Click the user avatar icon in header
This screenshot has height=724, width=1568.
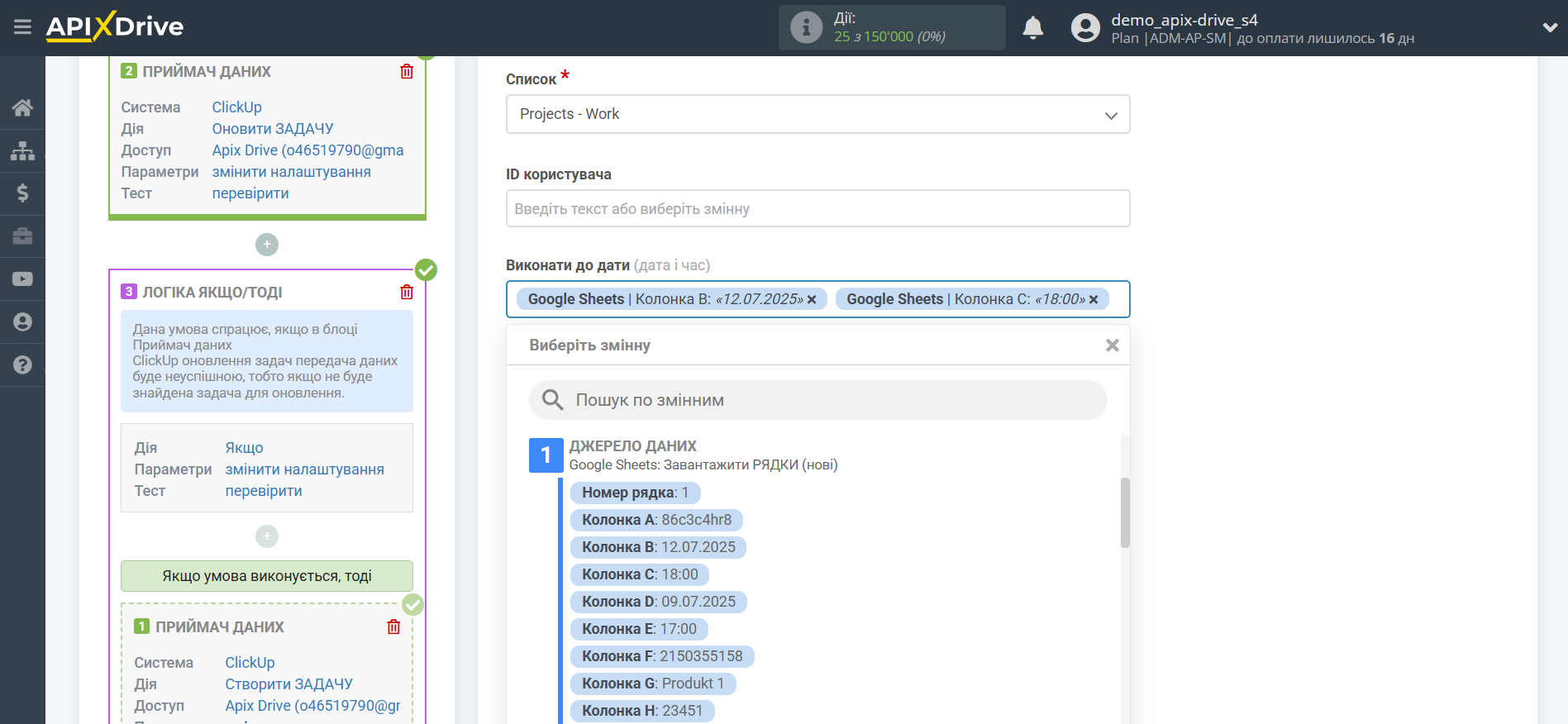point(1085,28)
